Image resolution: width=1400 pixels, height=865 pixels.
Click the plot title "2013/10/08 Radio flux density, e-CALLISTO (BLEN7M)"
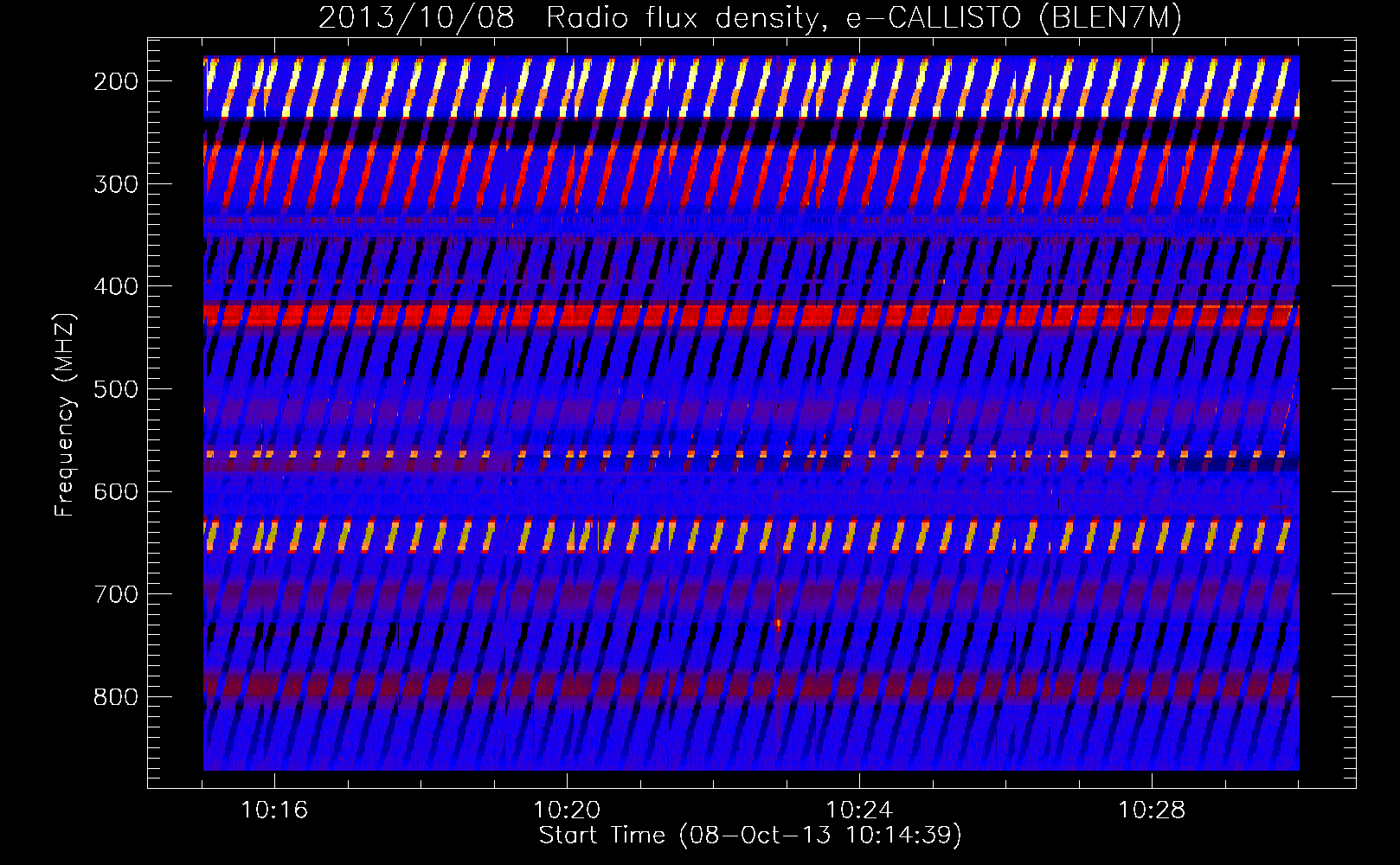pyautogui.click(x=750, y=17)
